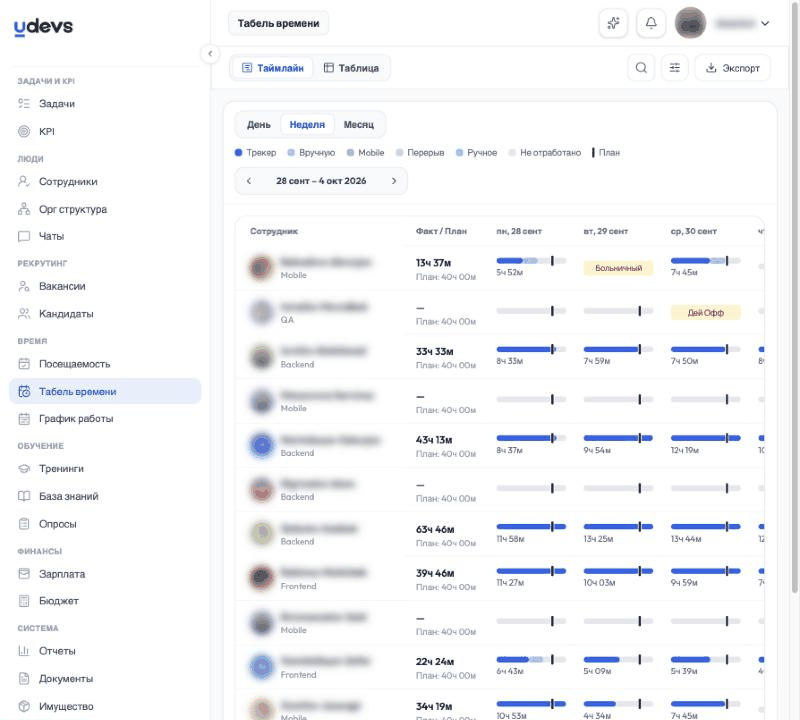The width and height of the screenshot is (800, 720).
Task: Open the filter settings icon
Action: (x=674, y=68)
